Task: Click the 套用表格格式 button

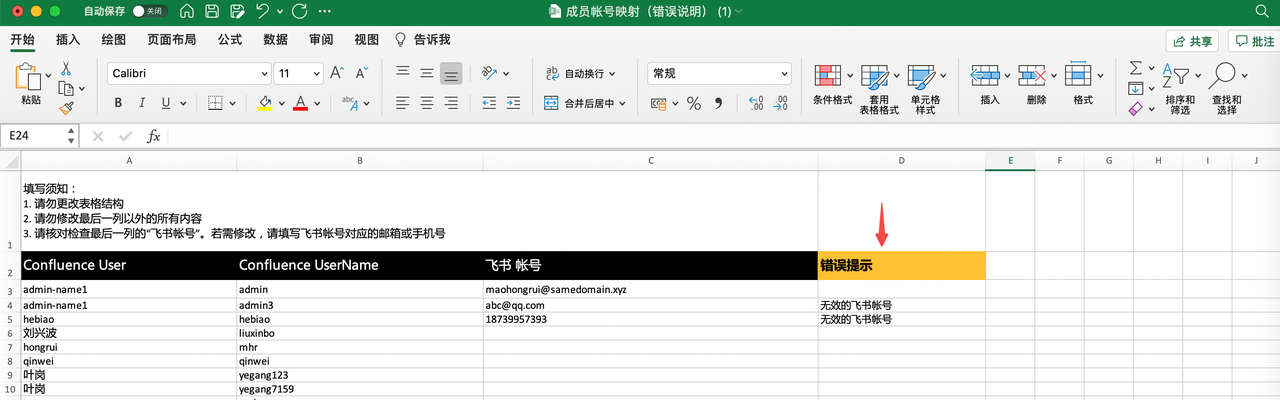Action: [x=879, y=89]
